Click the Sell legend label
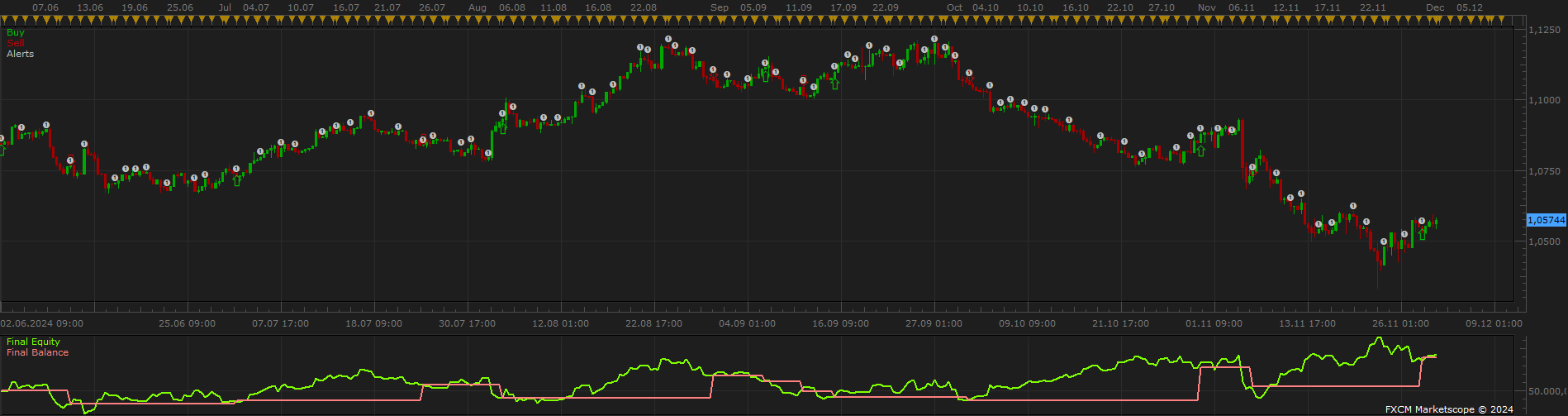This screenshot has width=1568, height=416. (16, 43)
